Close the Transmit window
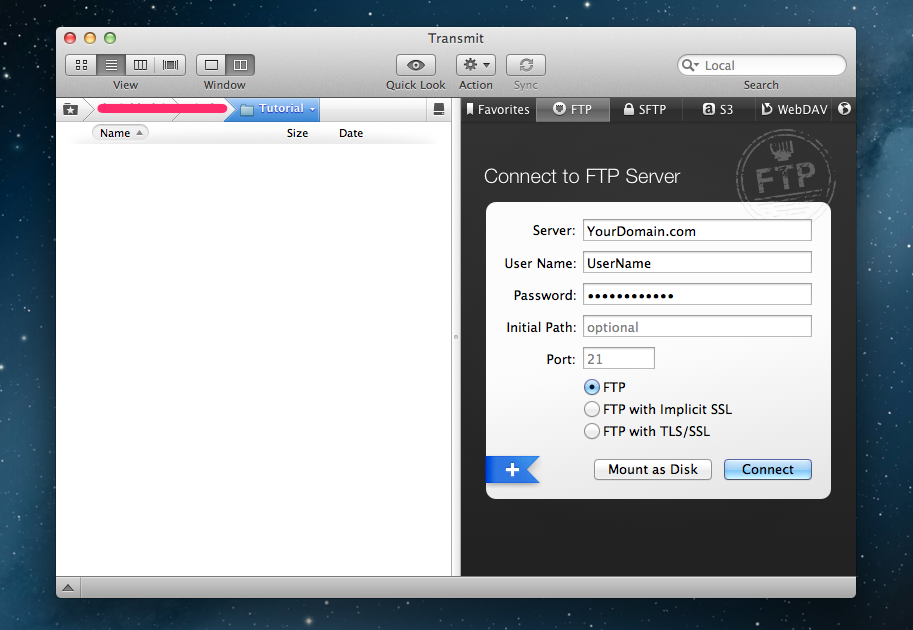913x630 pixels. (70, 38)
